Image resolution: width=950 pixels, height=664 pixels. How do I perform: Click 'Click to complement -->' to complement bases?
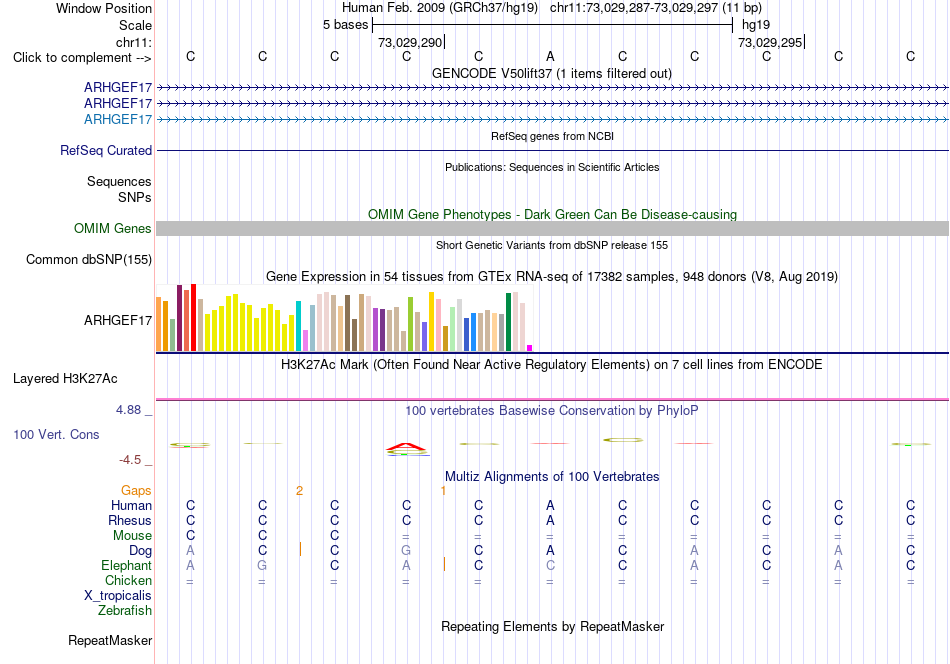[x=82, y=58]
